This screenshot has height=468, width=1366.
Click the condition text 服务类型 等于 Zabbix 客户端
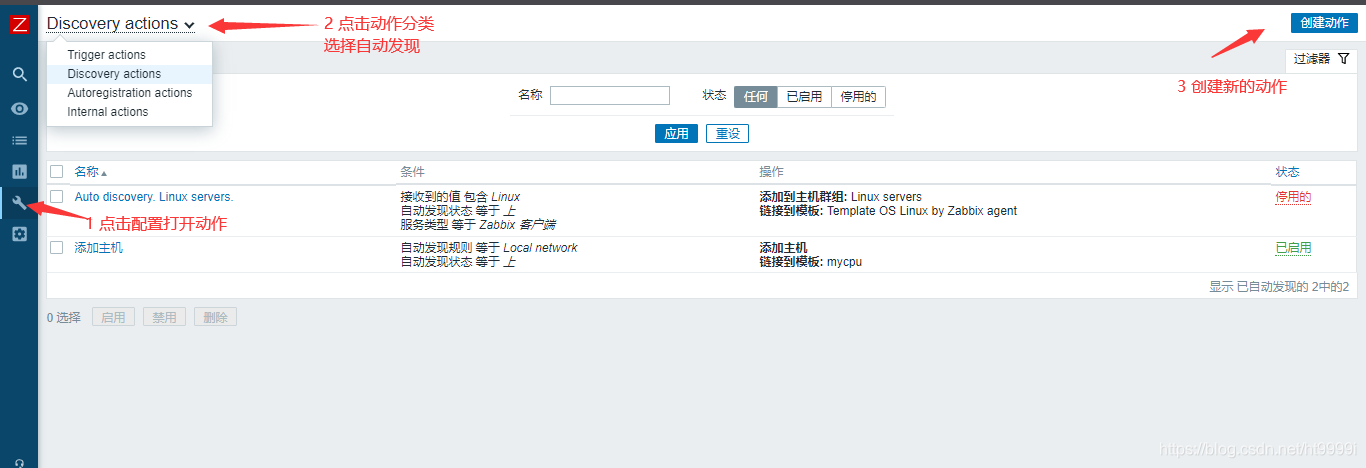478,225
